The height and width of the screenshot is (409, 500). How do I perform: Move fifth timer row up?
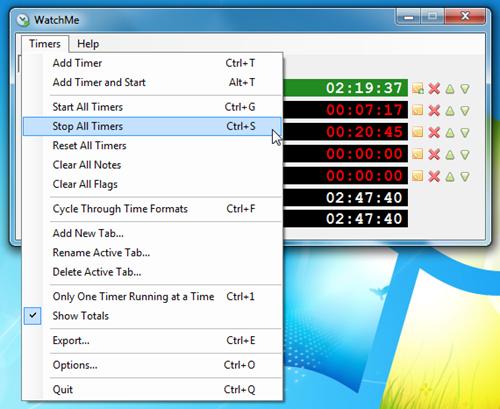pos(450,176)
